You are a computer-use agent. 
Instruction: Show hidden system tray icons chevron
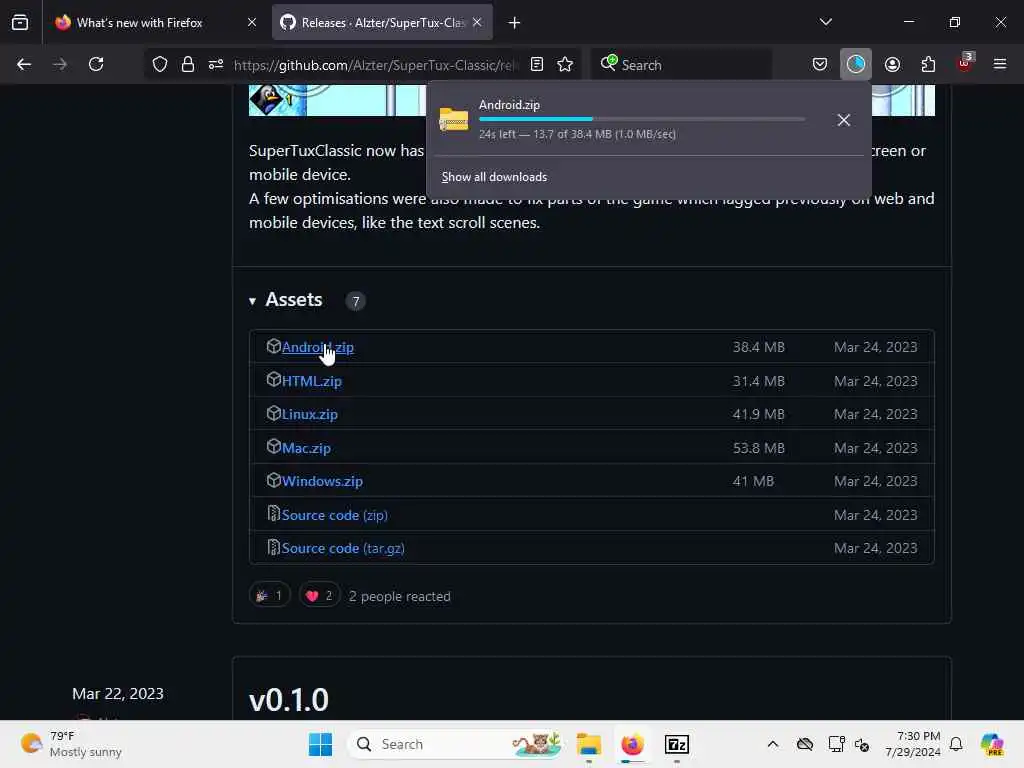773,744
